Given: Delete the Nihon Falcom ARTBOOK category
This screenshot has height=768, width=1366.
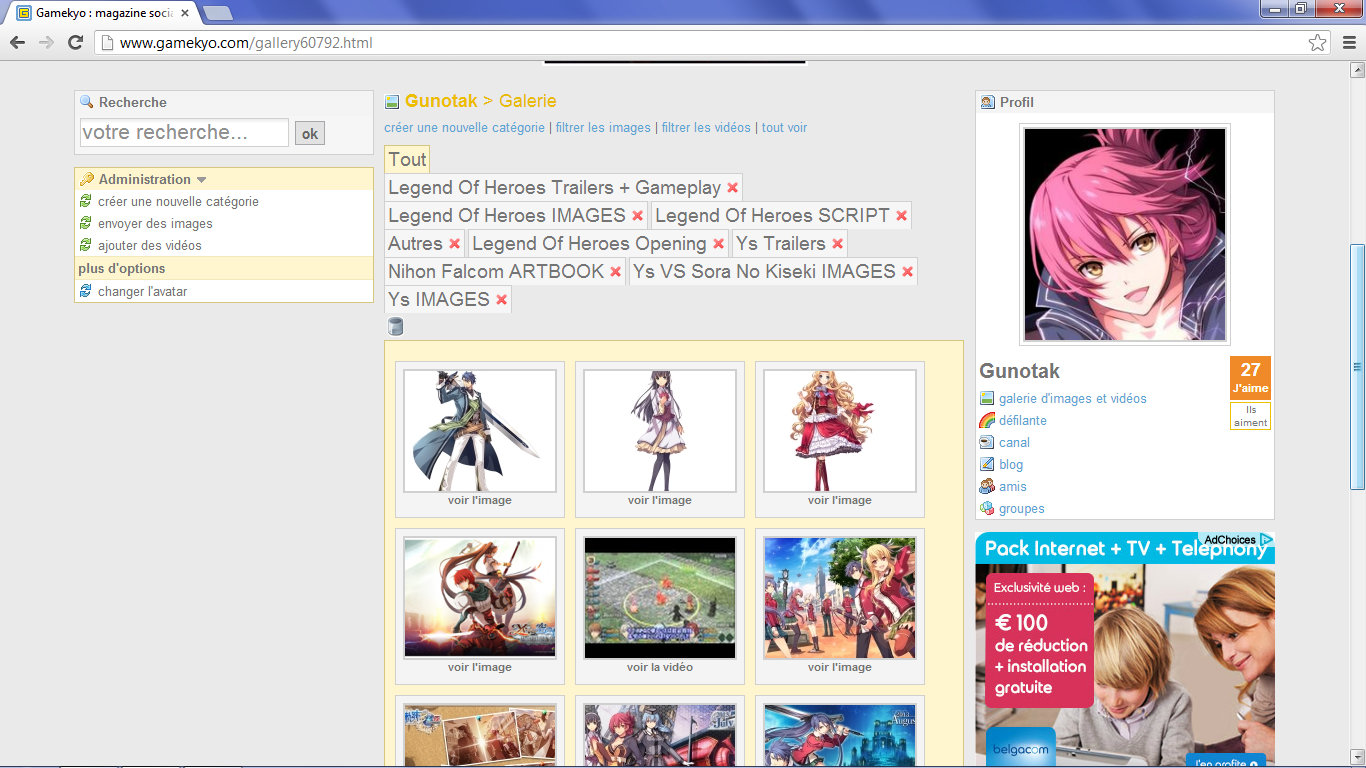Looking at the screenshot, I should tap(615, 272).
